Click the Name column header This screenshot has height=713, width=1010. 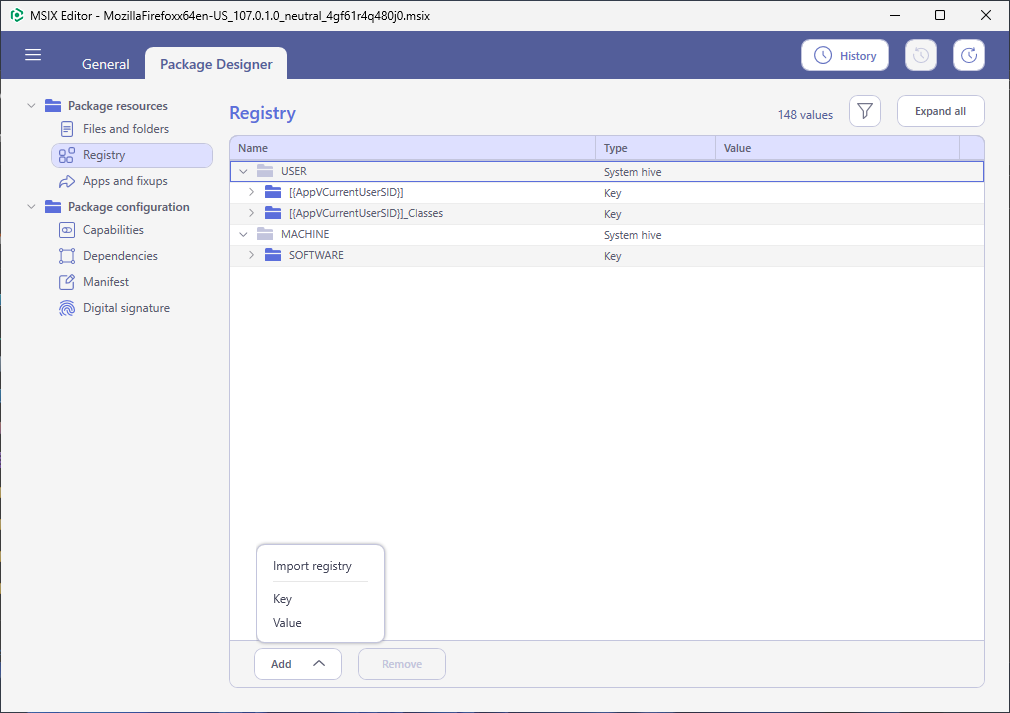coord(412,148)
